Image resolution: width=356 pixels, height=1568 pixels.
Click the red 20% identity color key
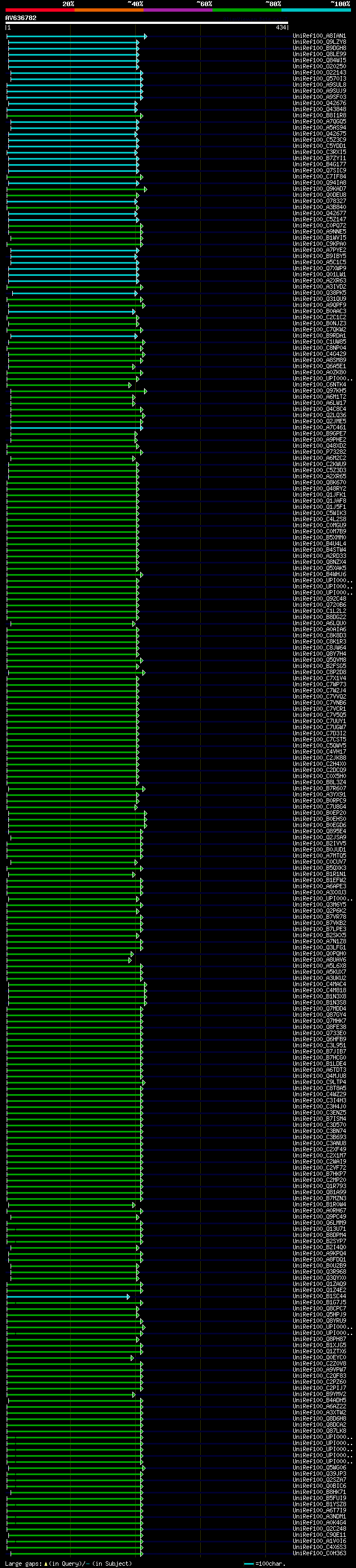point(39,10)
